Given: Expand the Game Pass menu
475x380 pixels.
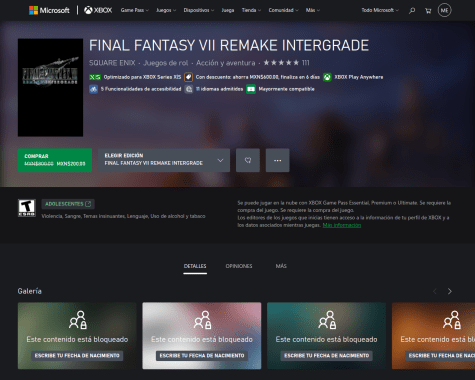Looking at the screenshot, I should [135, 10].
